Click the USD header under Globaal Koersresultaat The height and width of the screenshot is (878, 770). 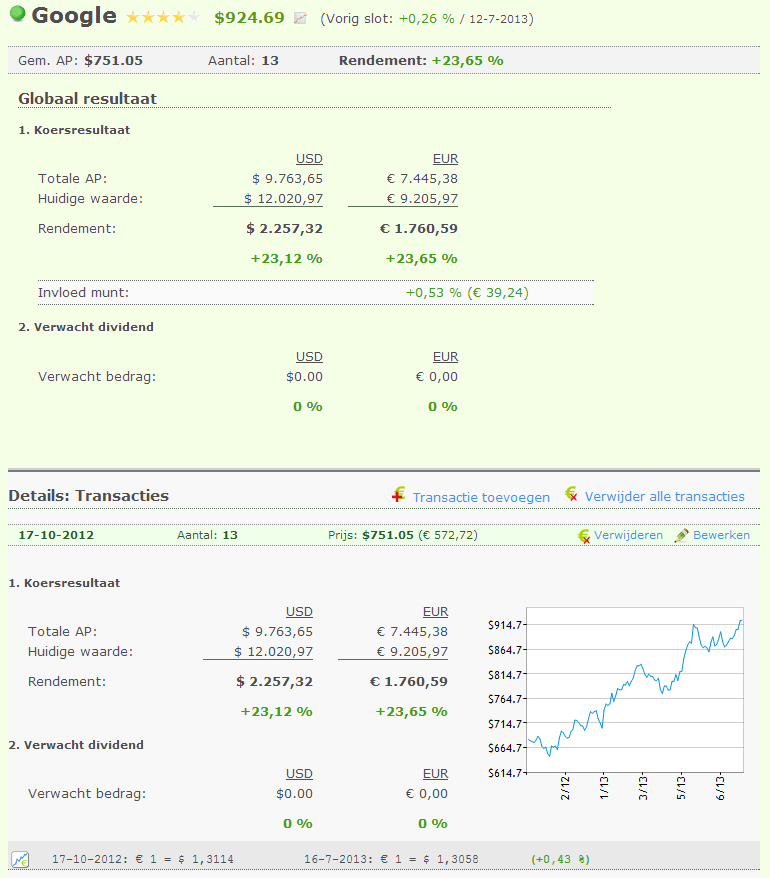click(309, 159)
